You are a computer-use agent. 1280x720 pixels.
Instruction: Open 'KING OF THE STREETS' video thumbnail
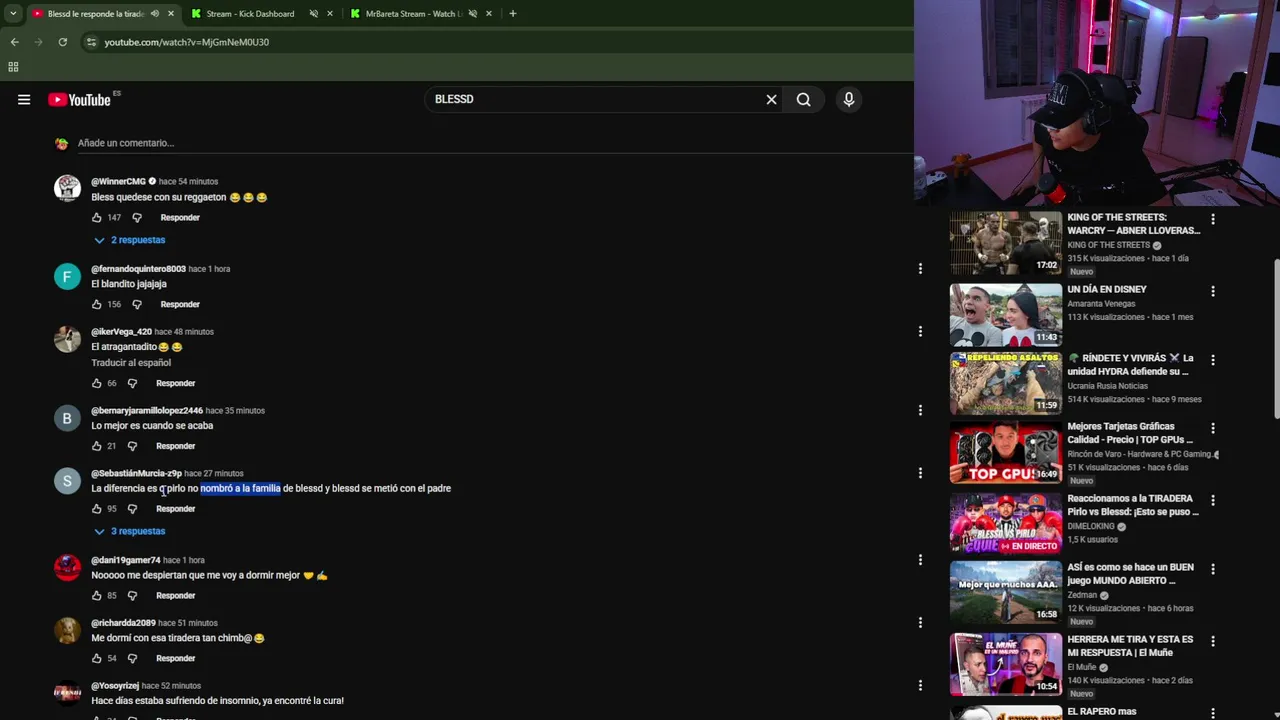pos(1005,242)
